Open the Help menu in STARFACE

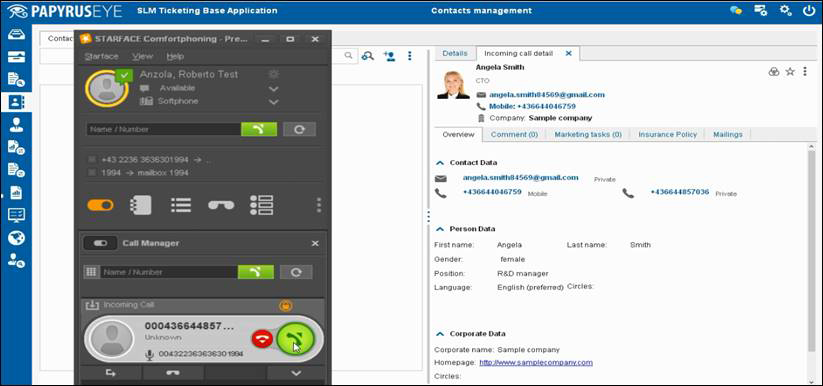point(175,56)
